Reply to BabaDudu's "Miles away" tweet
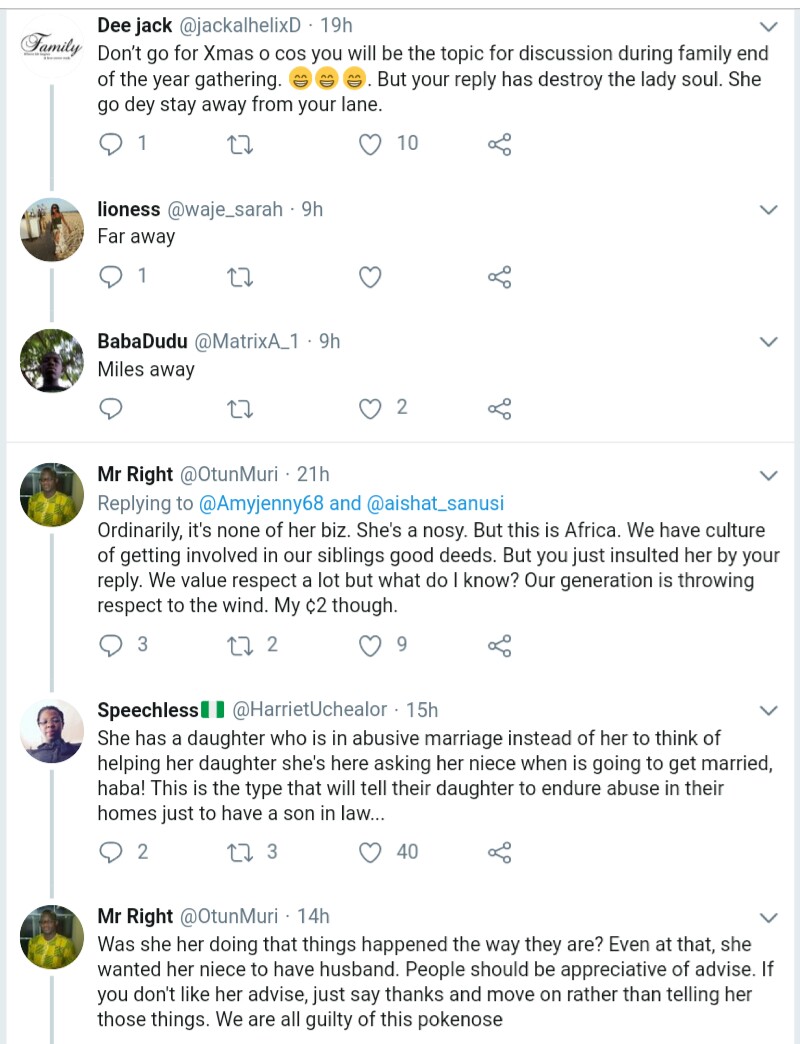800x1044 pixels. pos(111,408)
